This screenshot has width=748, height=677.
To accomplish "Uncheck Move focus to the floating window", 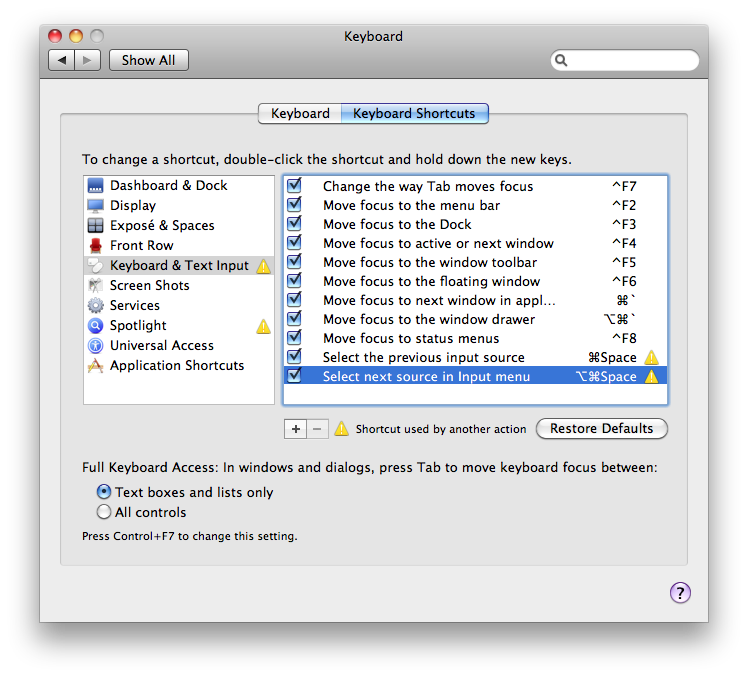I will click(294, 281).
